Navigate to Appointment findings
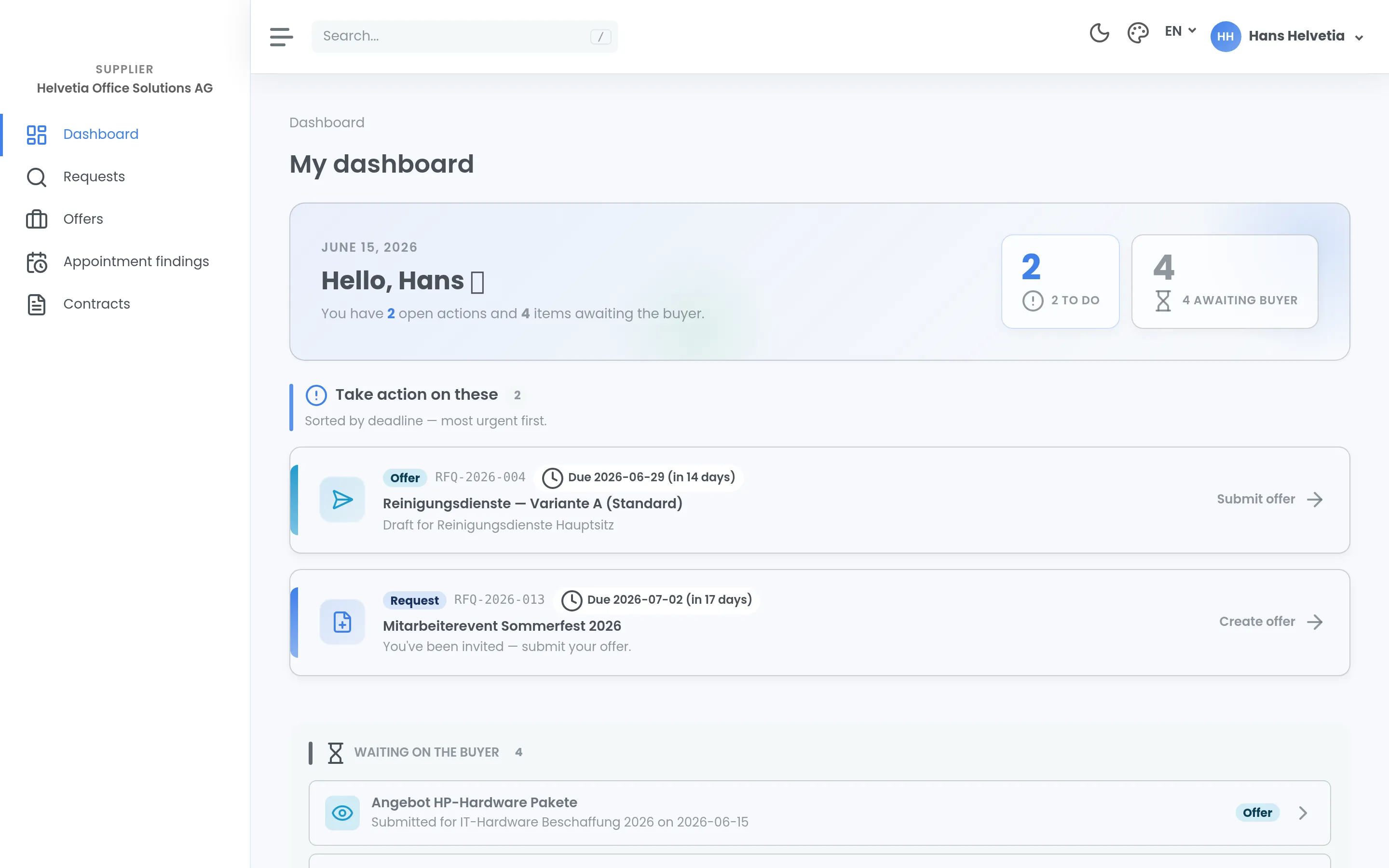The height and width of the screenshot is (868, 1389). pos(125,262)
